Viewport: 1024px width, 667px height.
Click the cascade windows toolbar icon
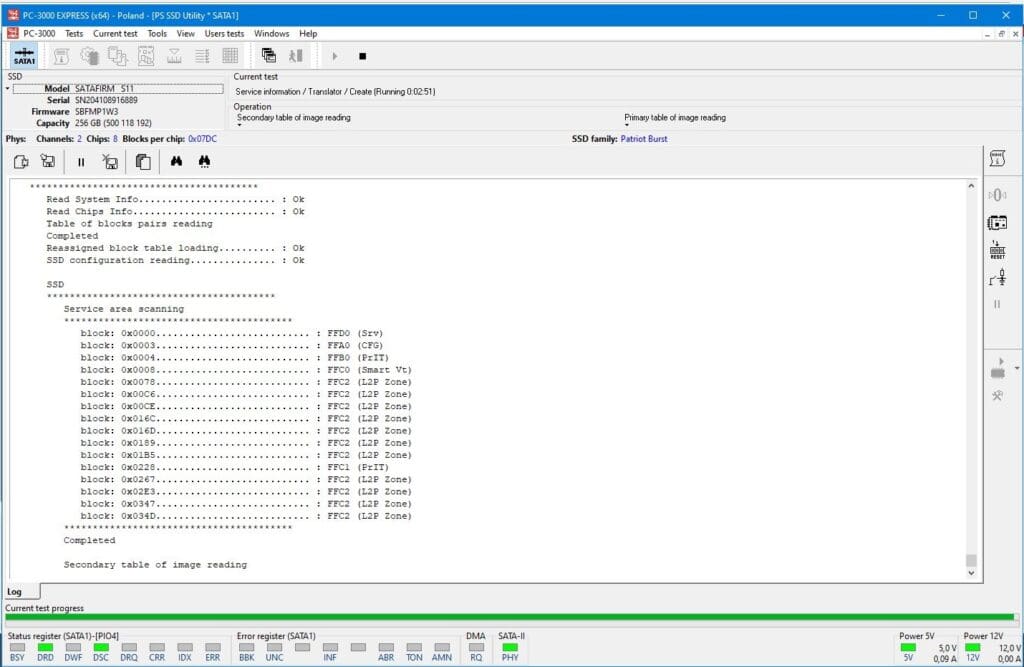[x=269, y=56]
